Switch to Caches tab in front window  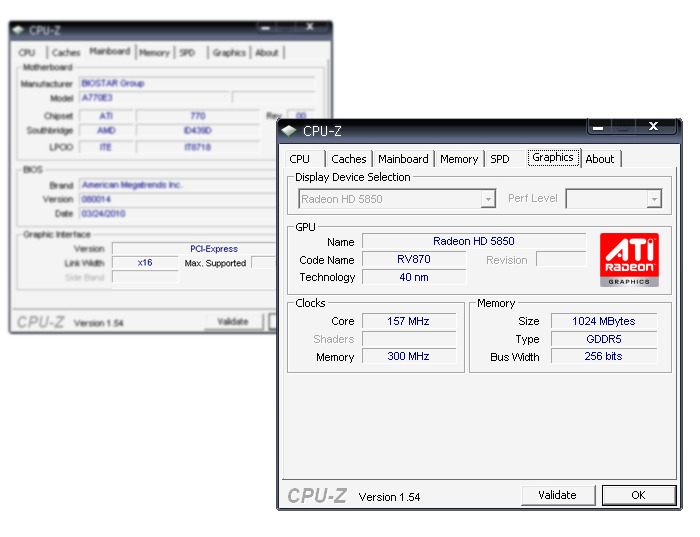349,159
